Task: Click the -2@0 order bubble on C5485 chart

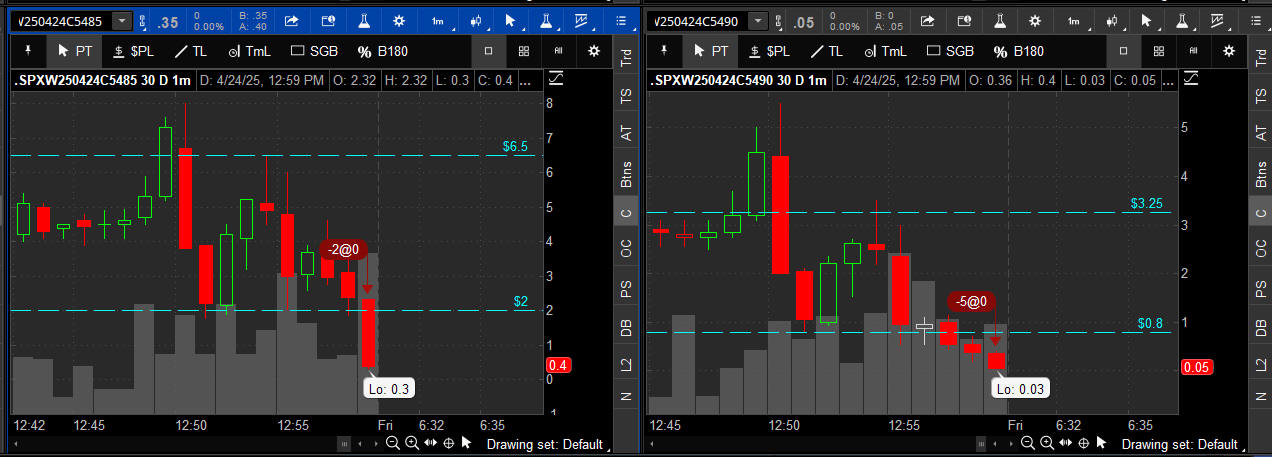Action: [344, 249]
